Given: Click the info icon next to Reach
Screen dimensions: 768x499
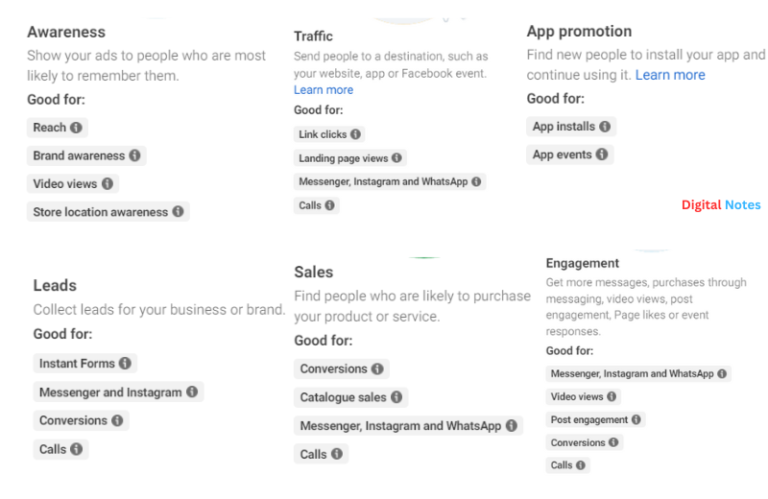Looking at the screenshot, I should [77, 127].
